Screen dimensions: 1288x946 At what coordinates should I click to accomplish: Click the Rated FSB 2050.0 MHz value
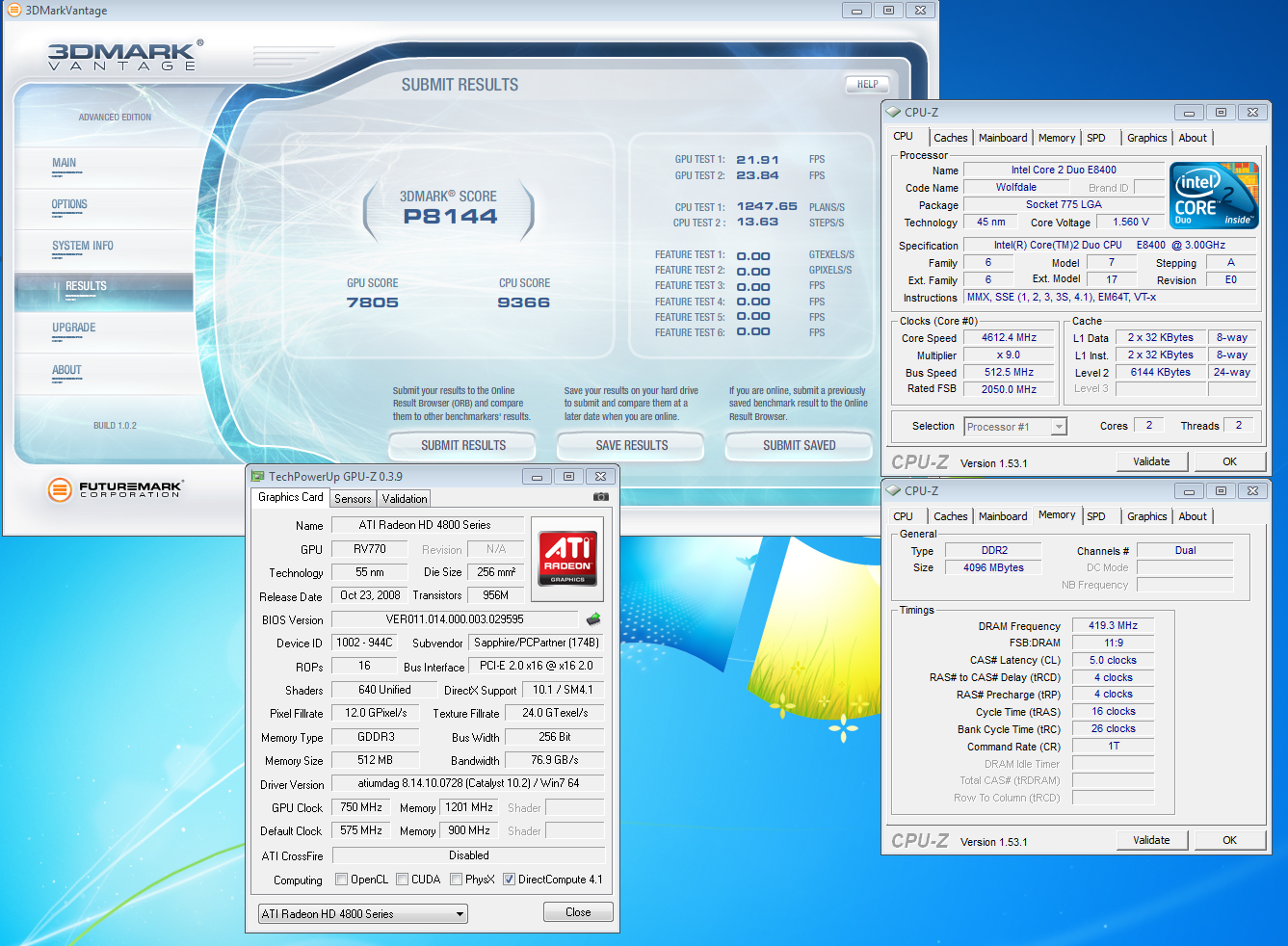click(x=1010, y=389)
